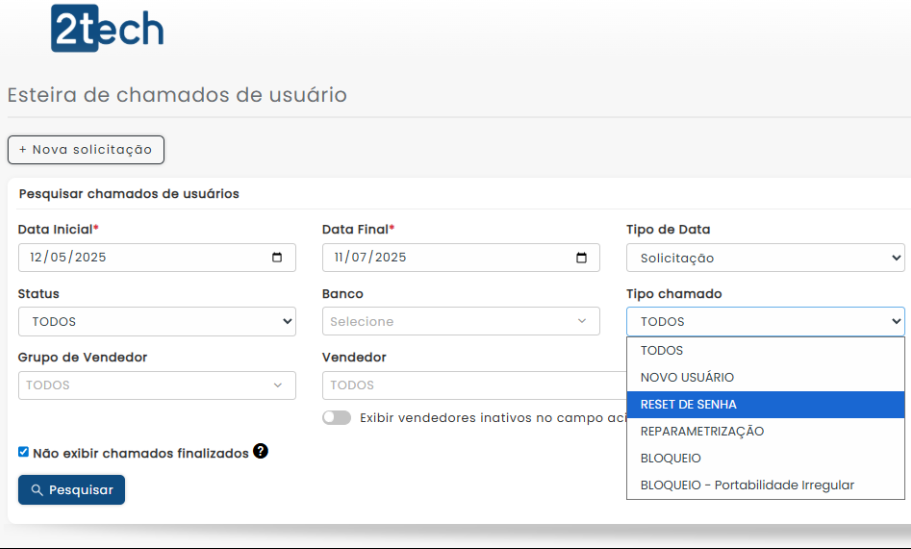911x549 pixels.
Task: Expand the Tipo de Data dropdown
Action: pyautogui.click(x=765, y=258)
